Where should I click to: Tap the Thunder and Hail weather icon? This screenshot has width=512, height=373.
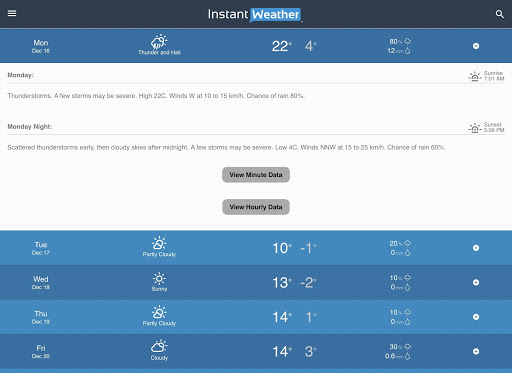pos(159,42)
